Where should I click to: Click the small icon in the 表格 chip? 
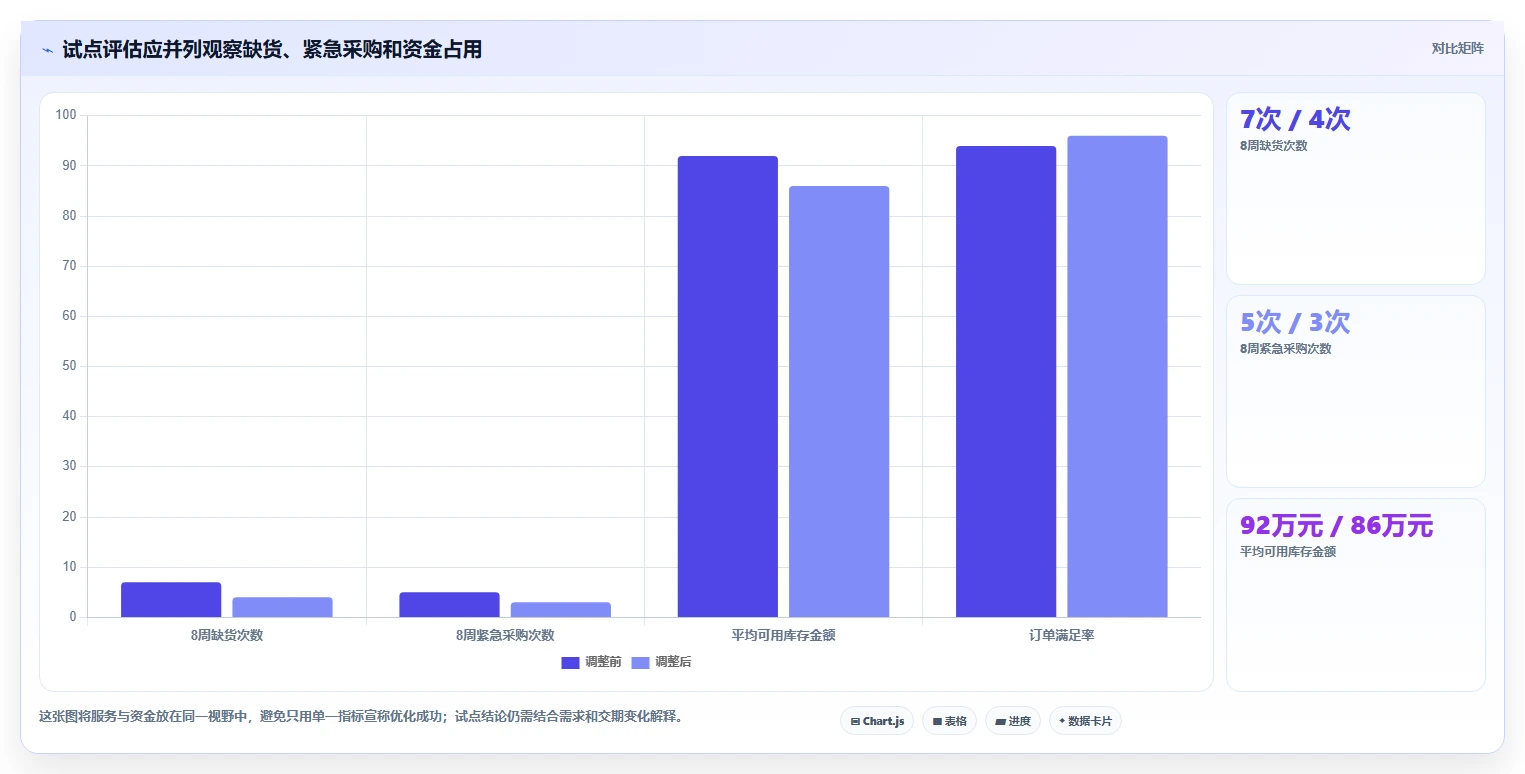point(937,721)
